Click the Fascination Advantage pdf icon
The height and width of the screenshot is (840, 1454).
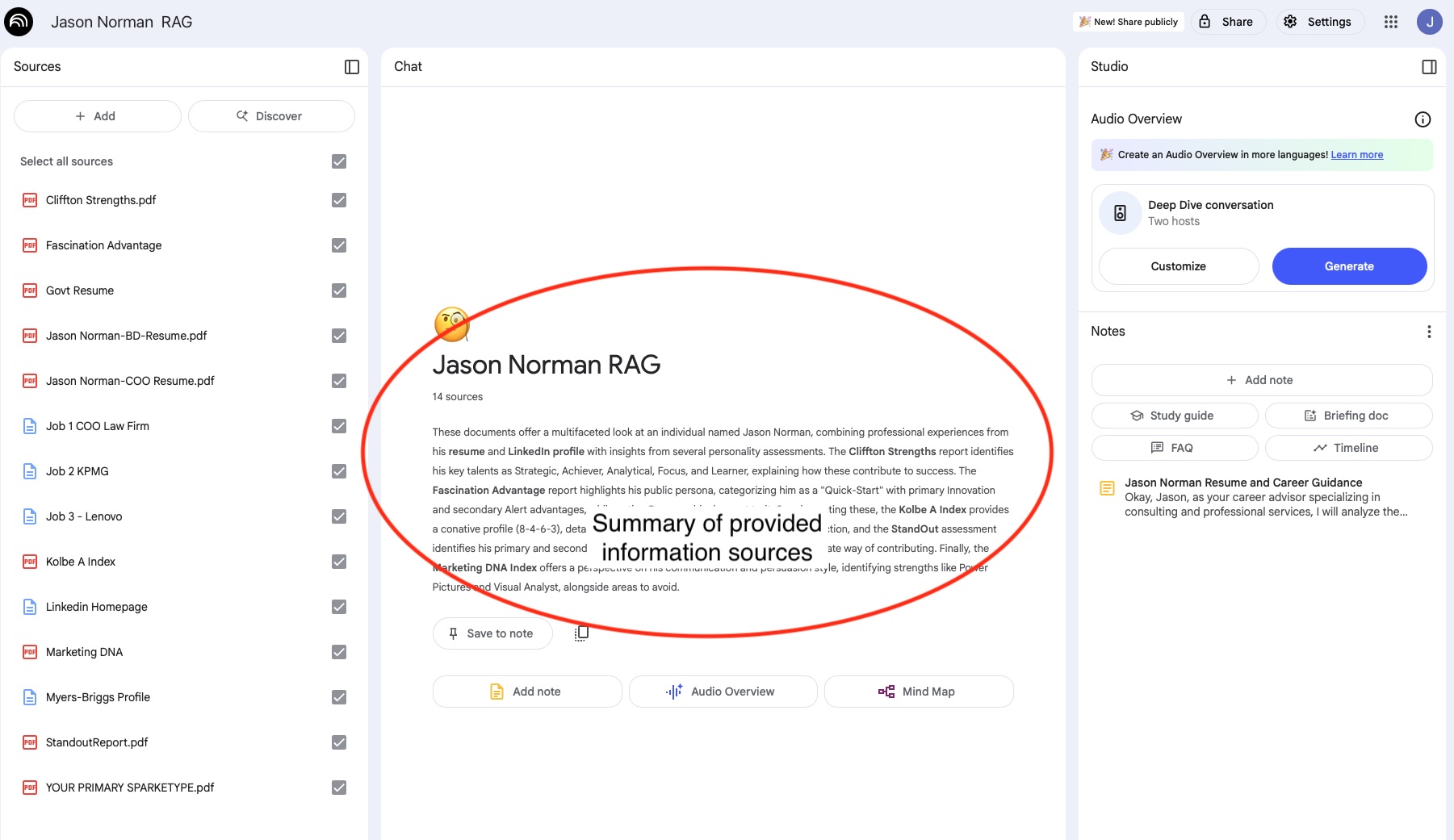[x=30, y=245]
